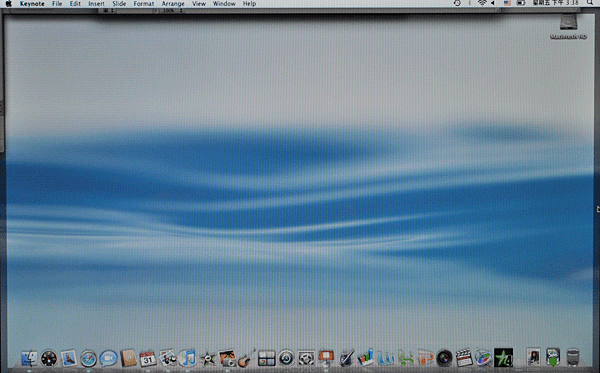Select the Macintosh HD desktop icon

[569, 27]
